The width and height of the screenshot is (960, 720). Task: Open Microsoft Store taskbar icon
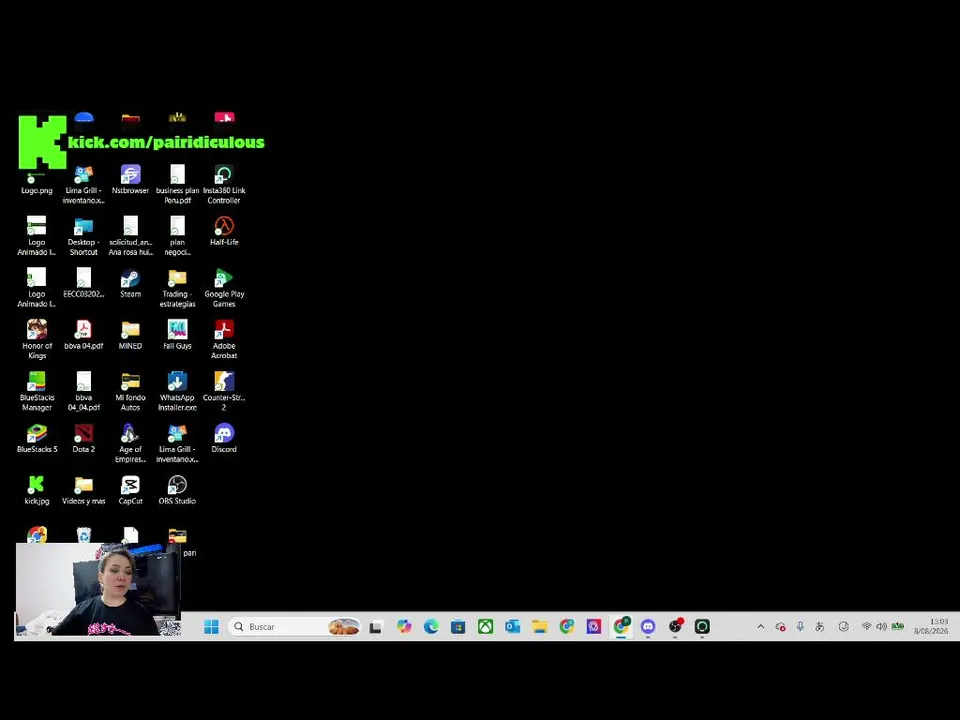coord(458,626)
